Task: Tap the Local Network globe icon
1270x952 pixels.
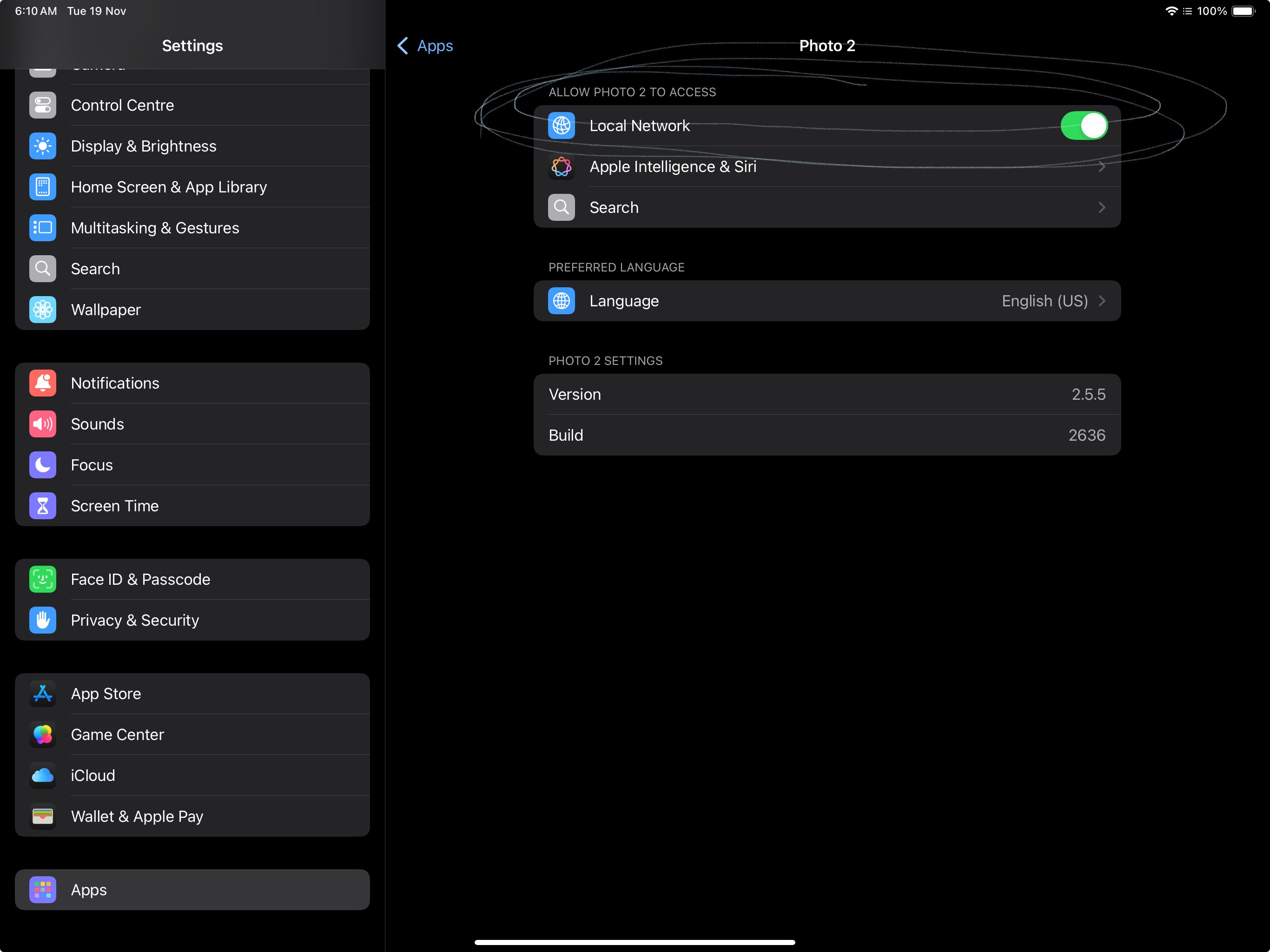Action: tap(561, 125)
